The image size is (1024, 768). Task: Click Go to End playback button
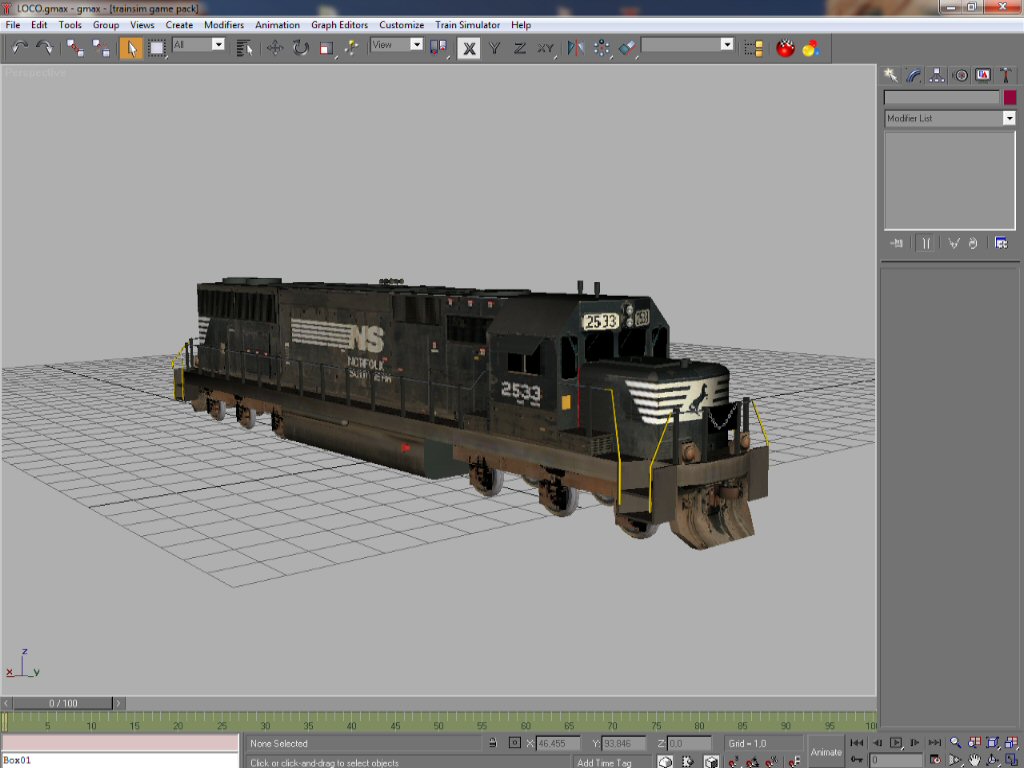pyautogui.click(x=935, y=743)
